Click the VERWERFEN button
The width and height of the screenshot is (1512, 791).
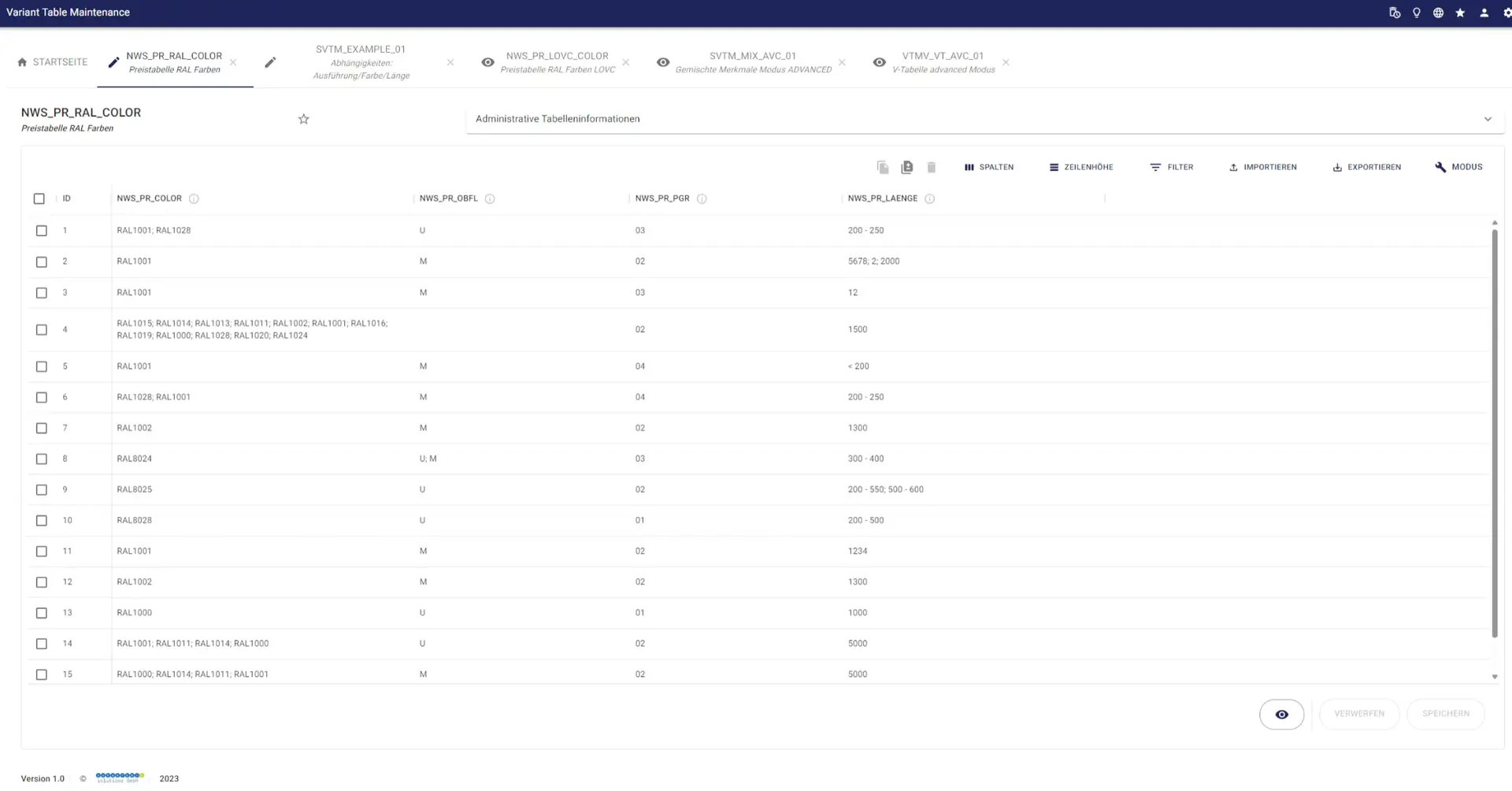tap(1358, 714)
